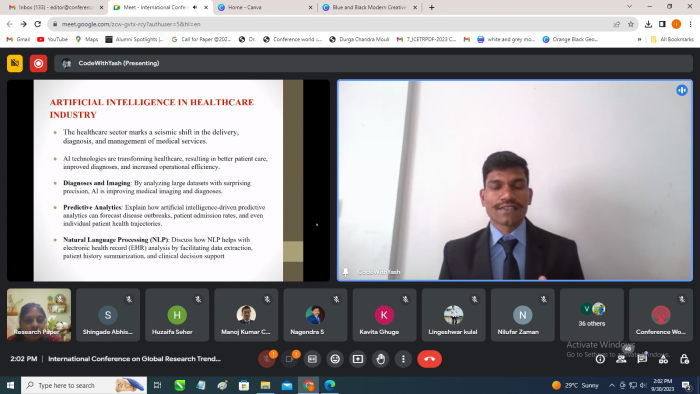The width and height of the screenshot is (700, 394).
Task: Open meeting details info icon
Action: [x=600, y=359]
